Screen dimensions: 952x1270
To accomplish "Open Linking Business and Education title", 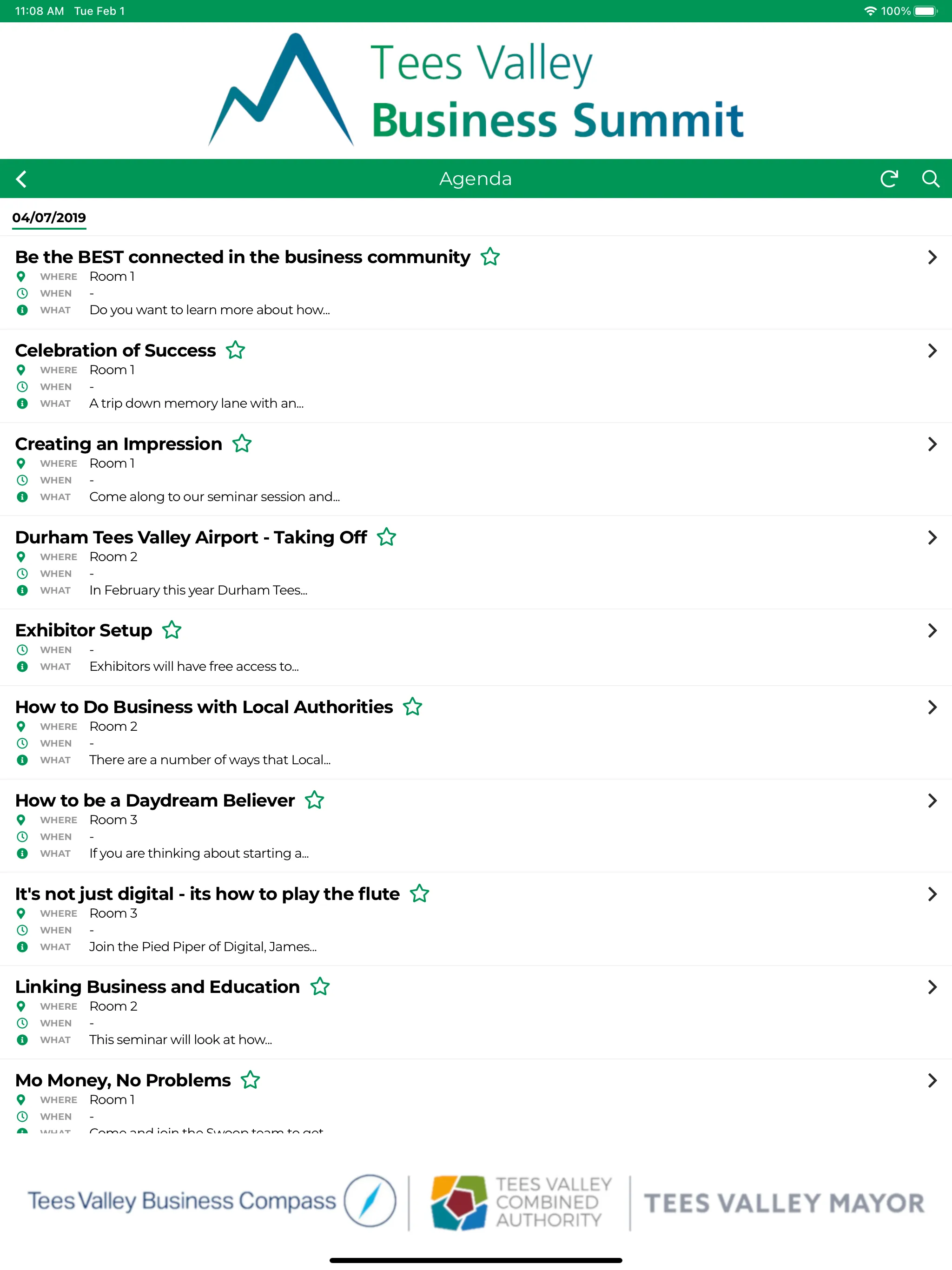I will pyautogui.click(x=157, y=987).
